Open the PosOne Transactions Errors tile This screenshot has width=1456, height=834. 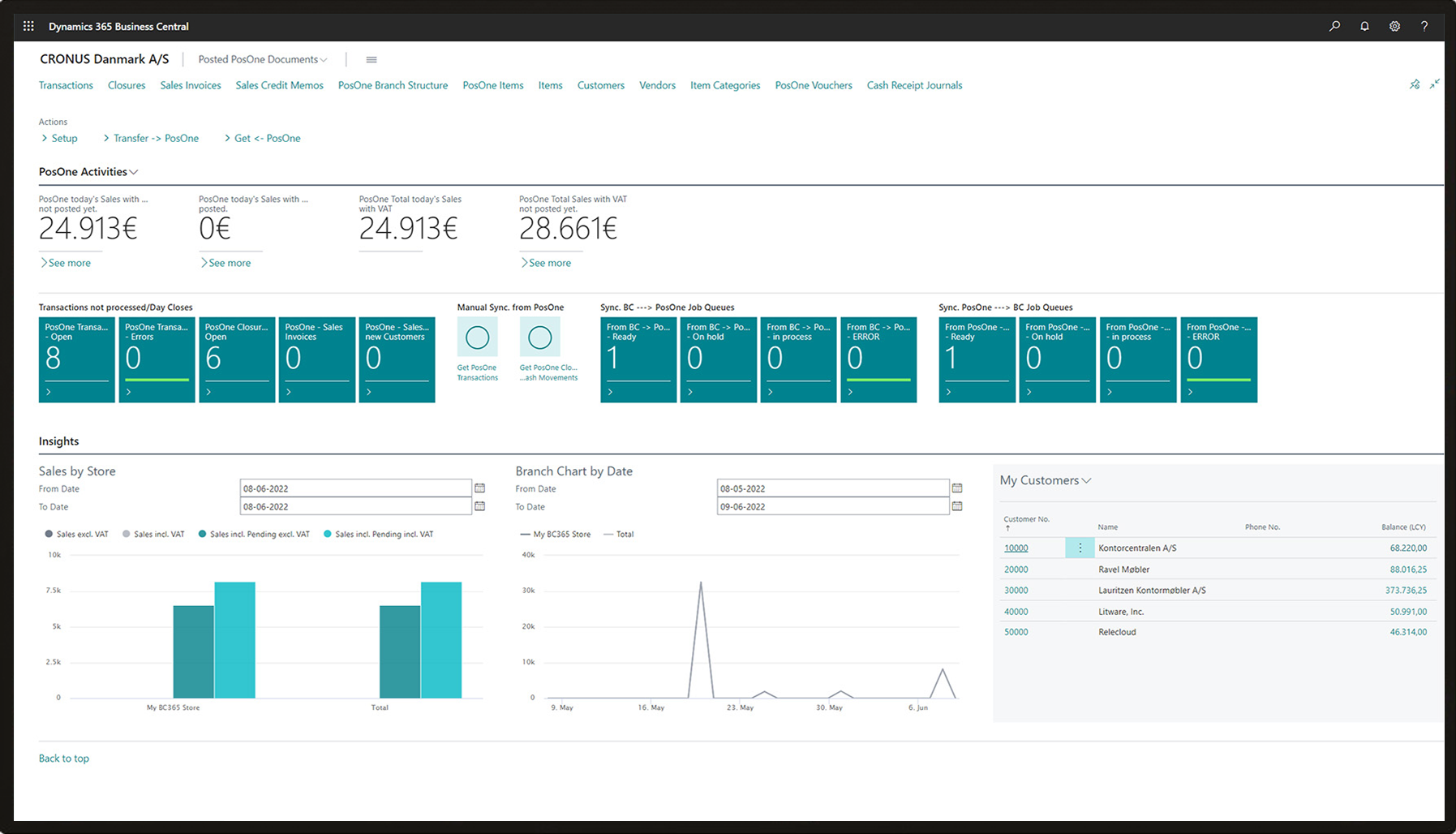point(157,359)
